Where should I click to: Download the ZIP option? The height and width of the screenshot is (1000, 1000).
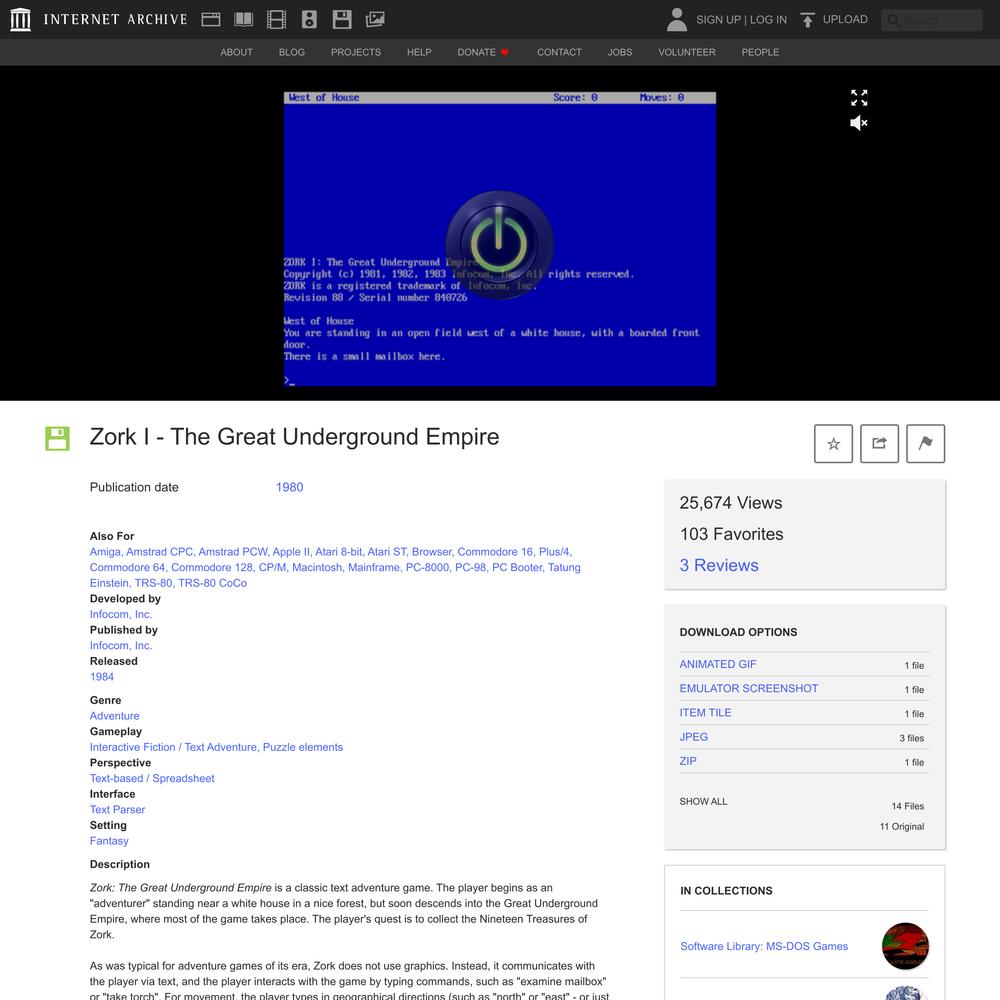pos(688,761)
